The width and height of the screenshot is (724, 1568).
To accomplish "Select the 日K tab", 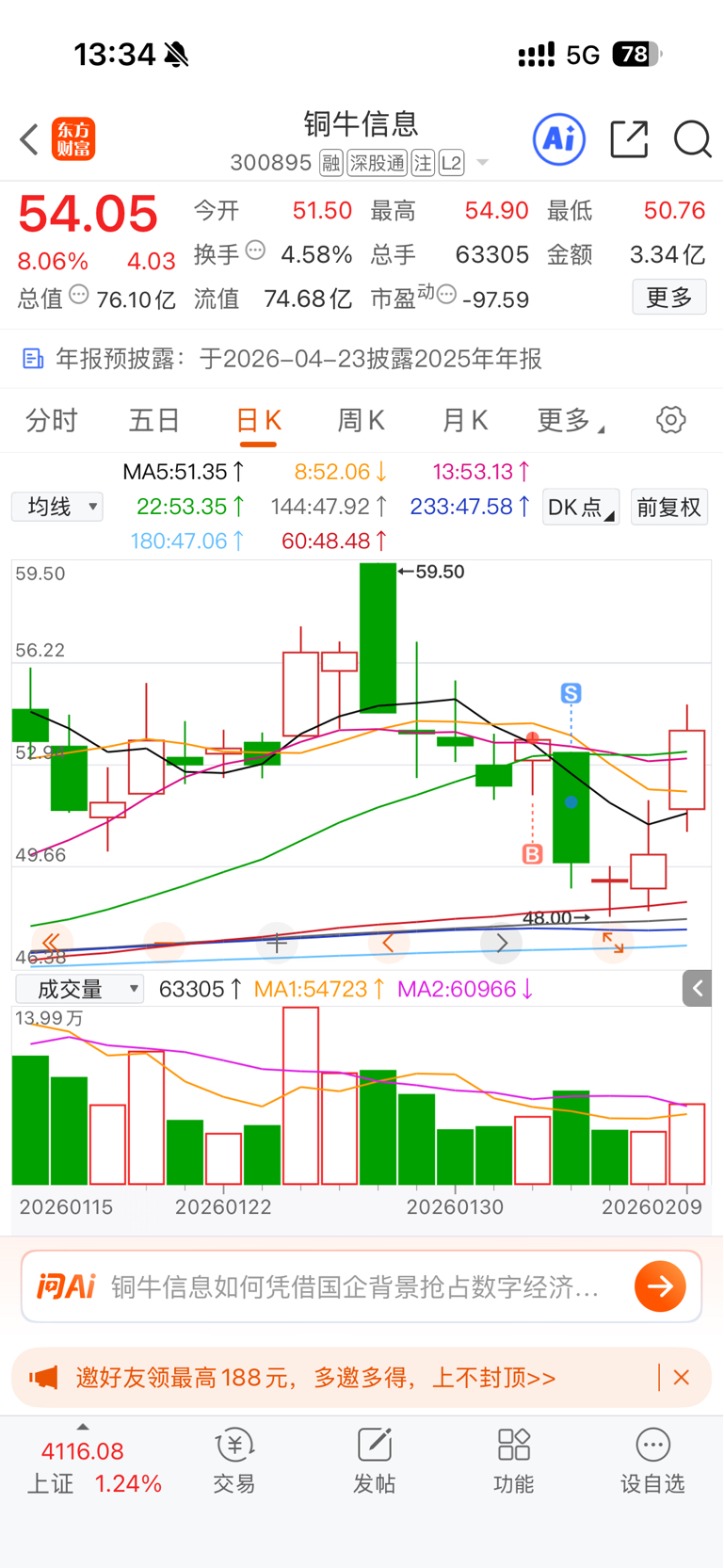I will (258, 420).
